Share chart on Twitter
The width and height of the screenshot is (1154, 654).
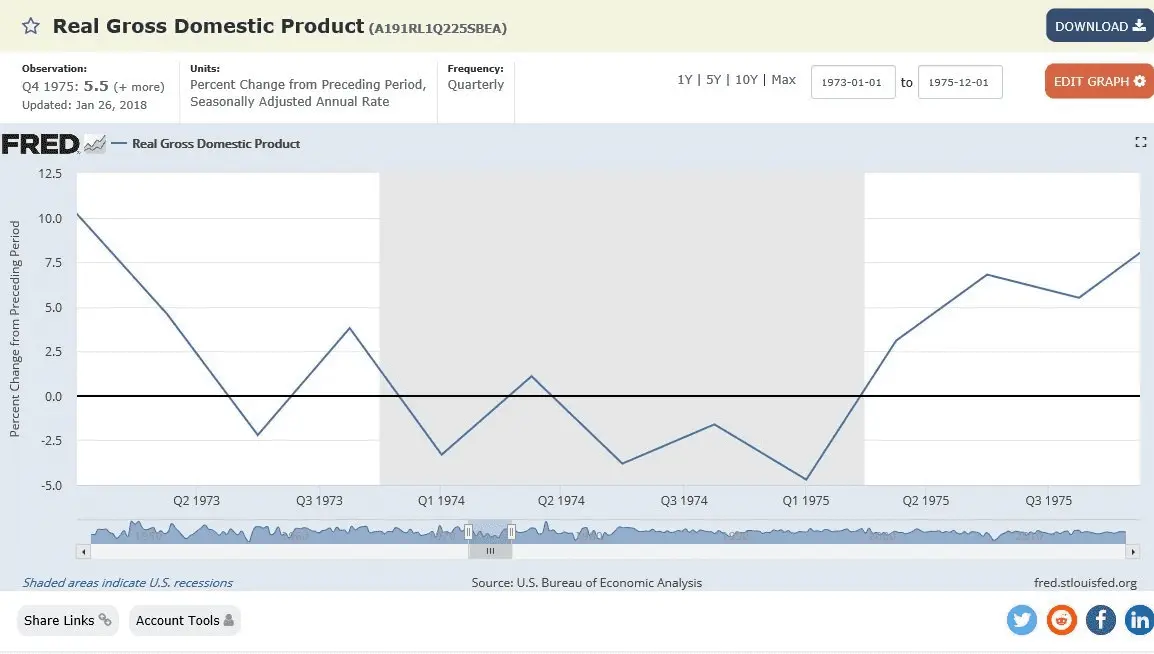point(1022,620)
